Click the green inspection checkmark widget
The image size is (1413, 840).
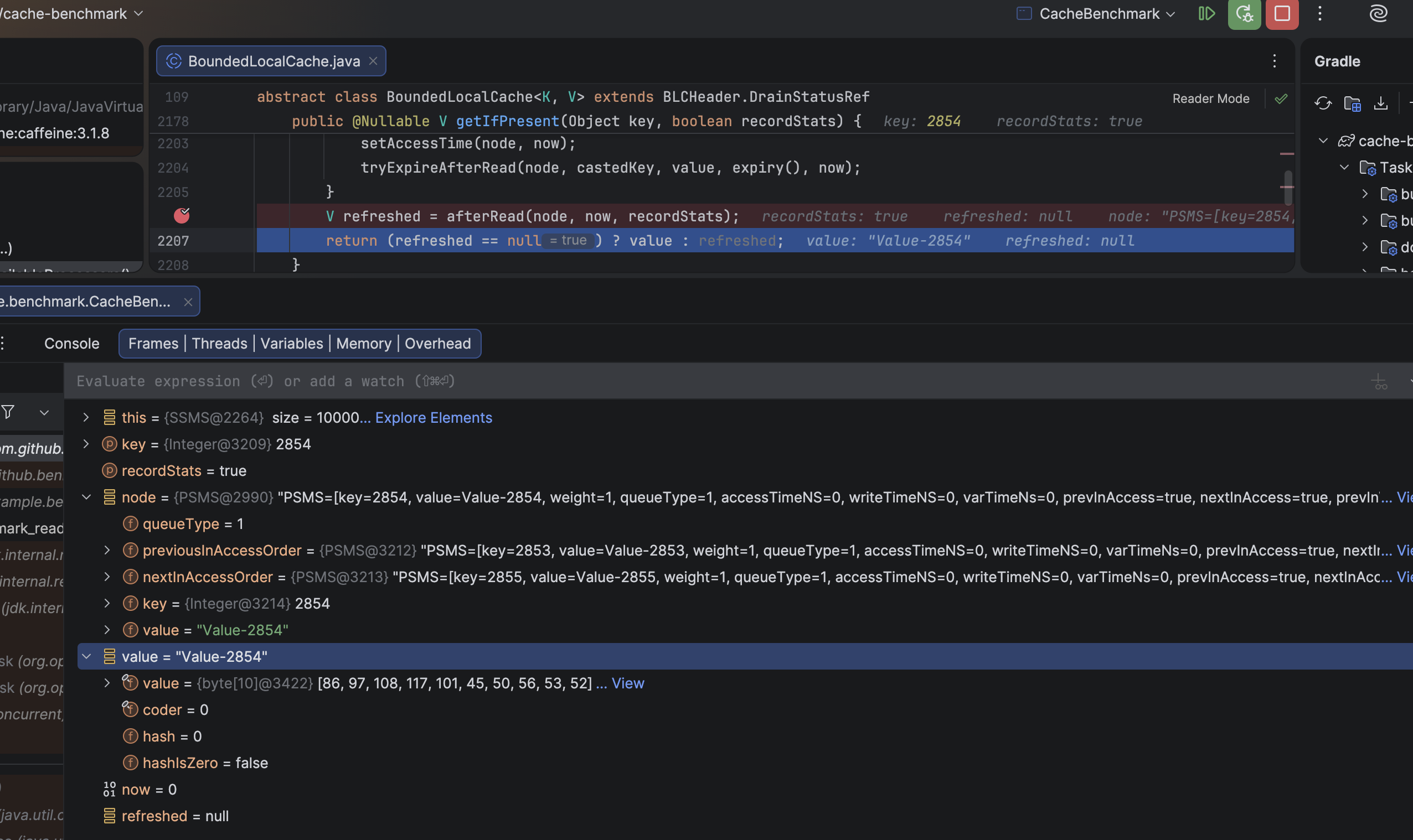1281,98
